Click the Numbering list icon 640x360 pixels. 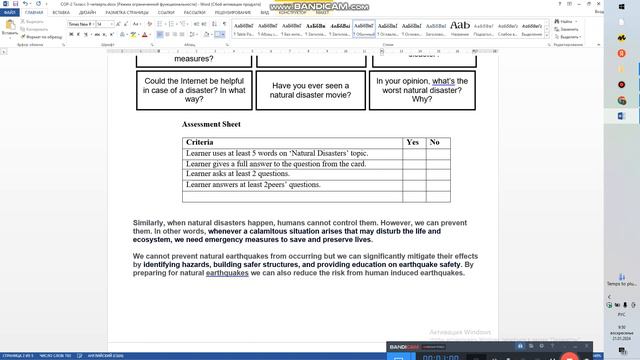pyautogui.click(x=171, y=24)
